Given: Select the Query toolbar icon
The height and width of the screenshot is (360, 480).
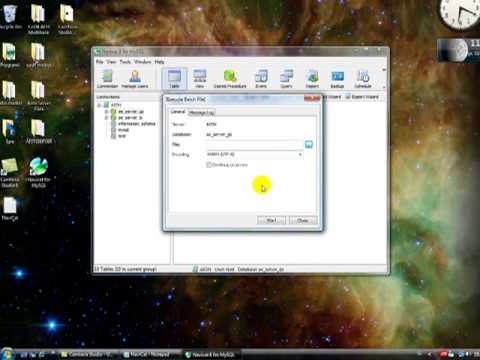Looking at the screenshot, I should (x=286, y=79).
